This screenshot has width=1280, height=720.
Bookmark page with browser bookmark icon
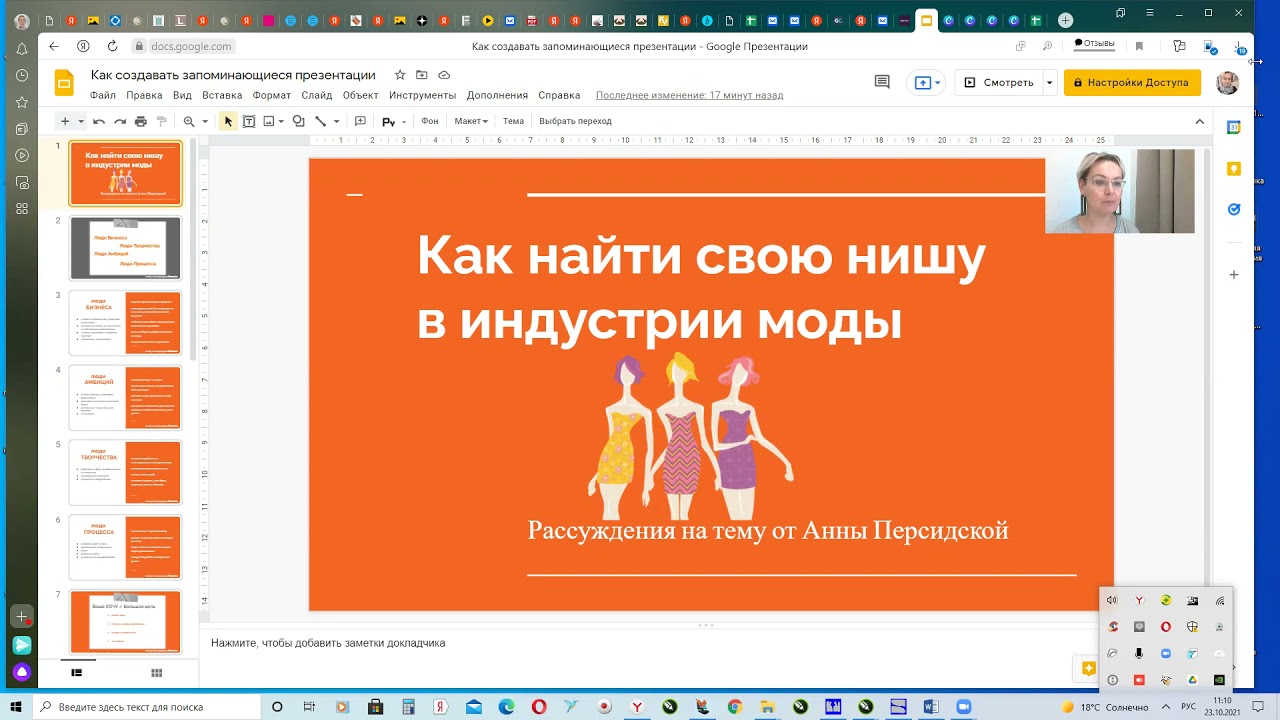[1139, 46]
